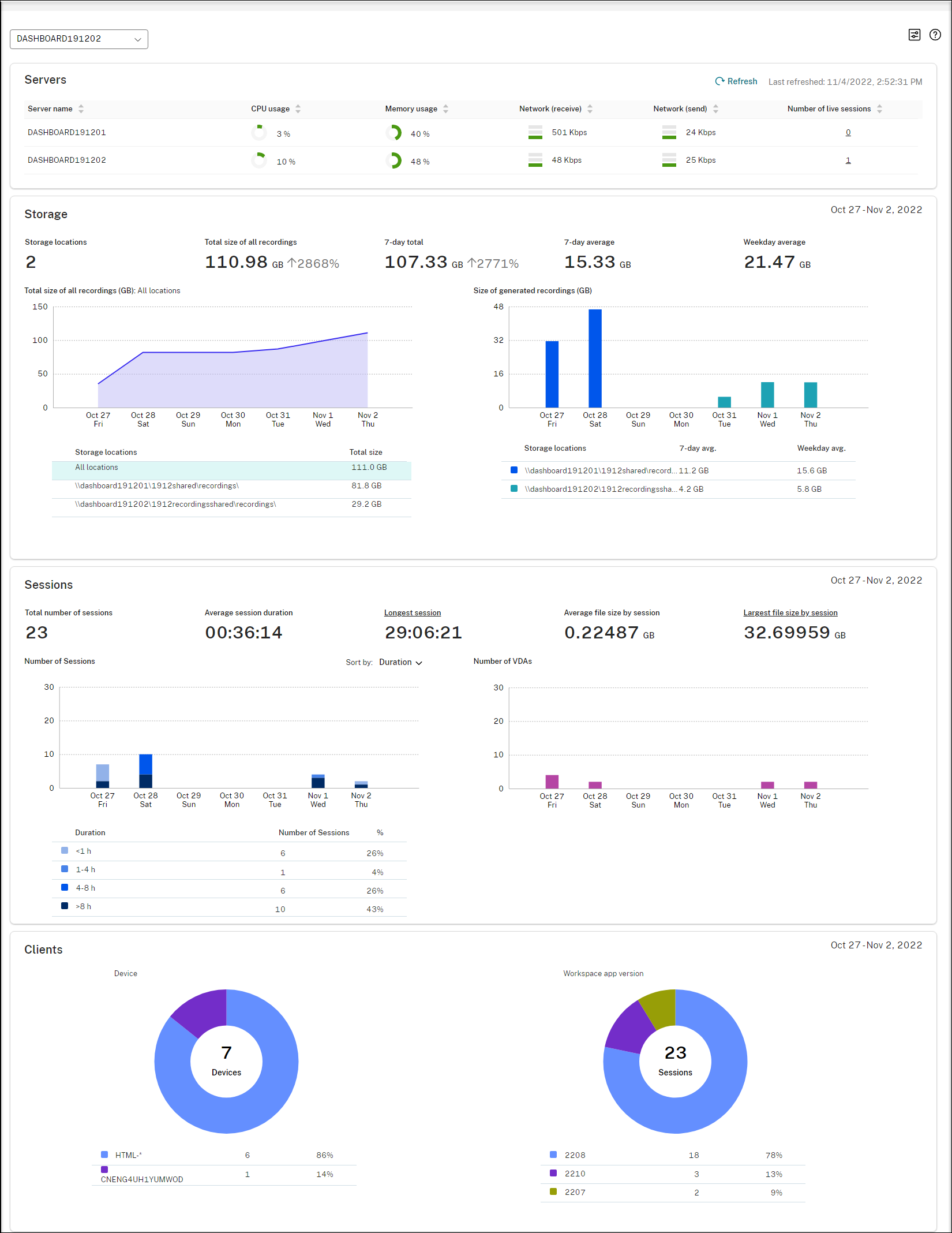Click the help question mark icon
Viewport: 952px width, 1233px height.
(x=935, y=35)
